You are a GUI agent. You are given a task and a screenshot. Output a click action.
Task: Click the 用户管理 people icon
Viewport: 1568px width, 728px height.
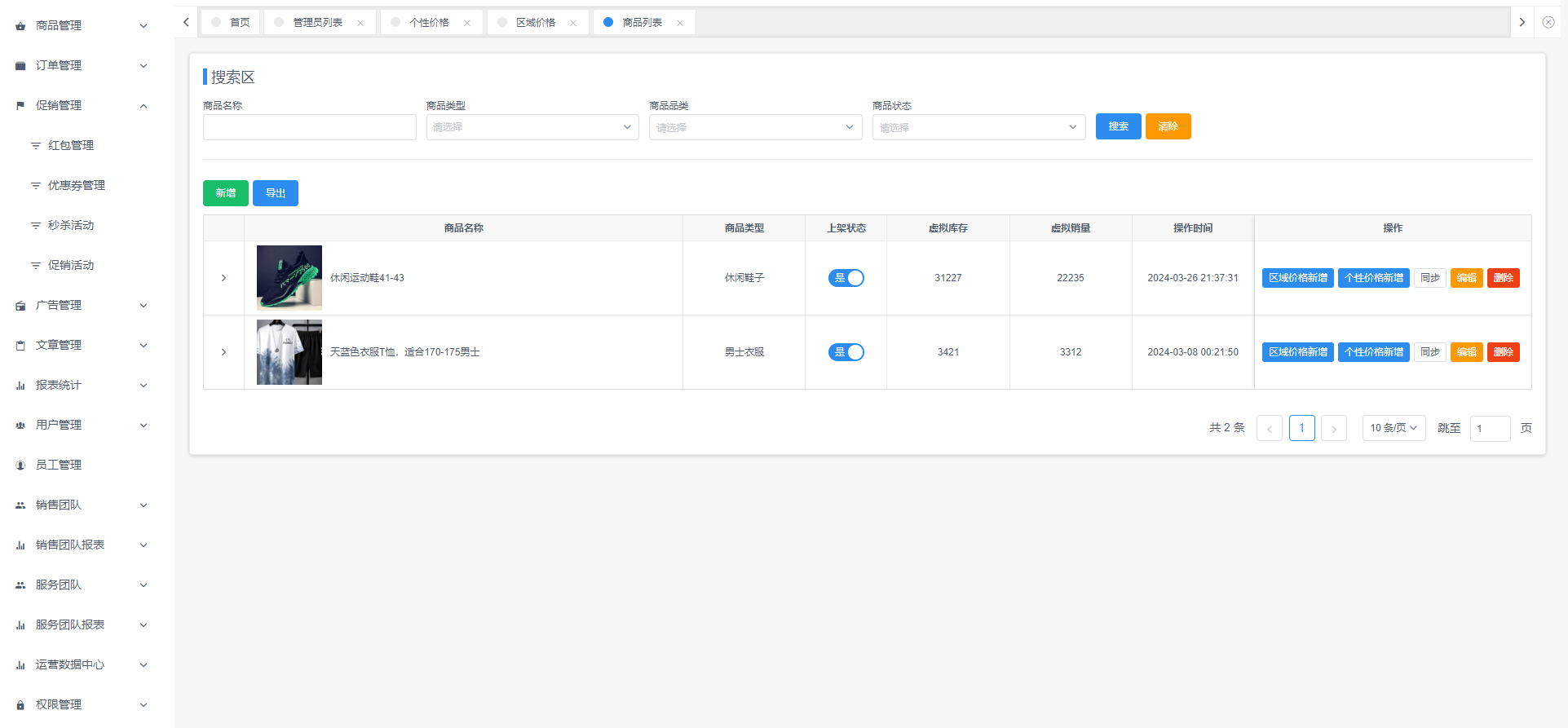20,426
